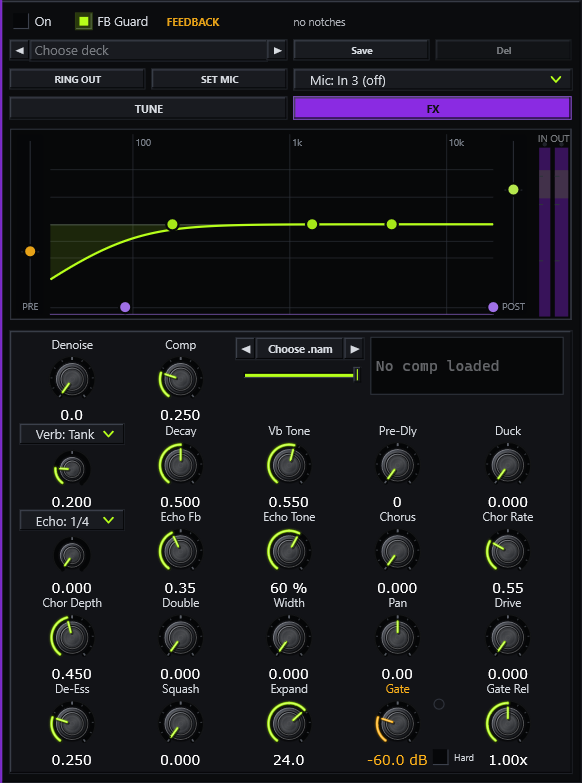Click the no notches status text

point(319,22)
